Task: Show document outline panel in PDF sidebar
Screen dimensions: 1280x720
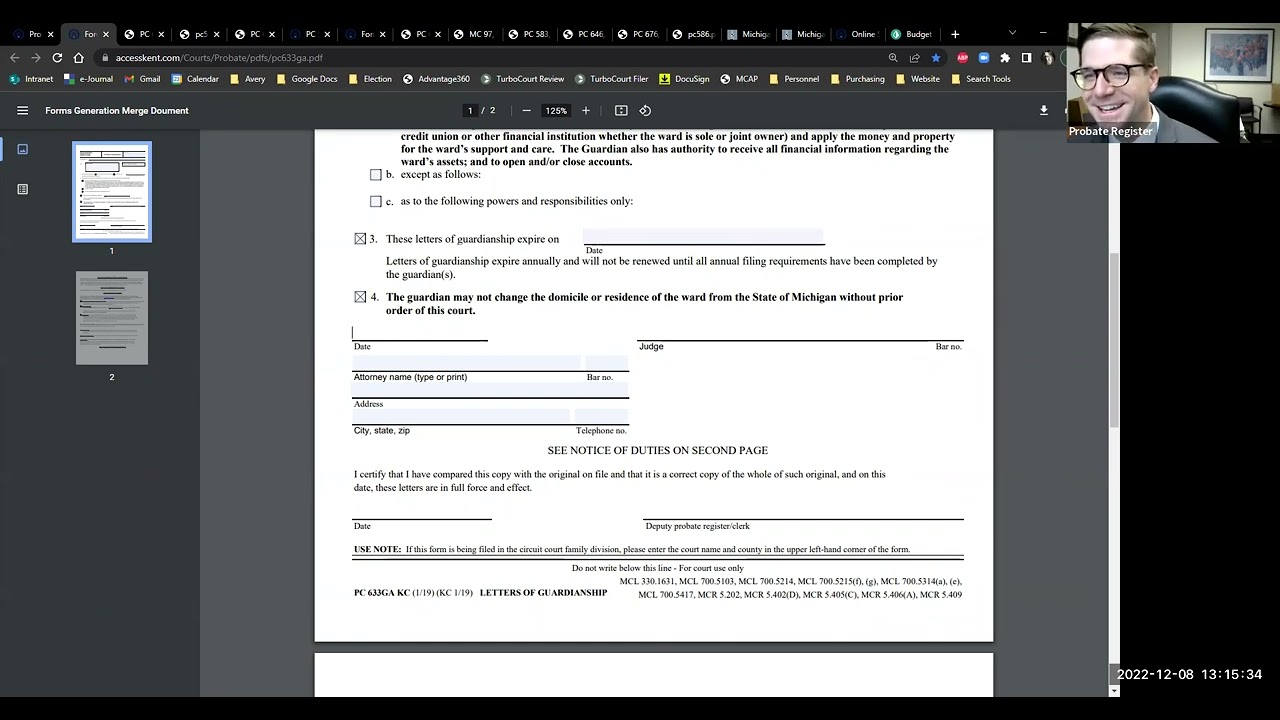Action: (22, 189)
